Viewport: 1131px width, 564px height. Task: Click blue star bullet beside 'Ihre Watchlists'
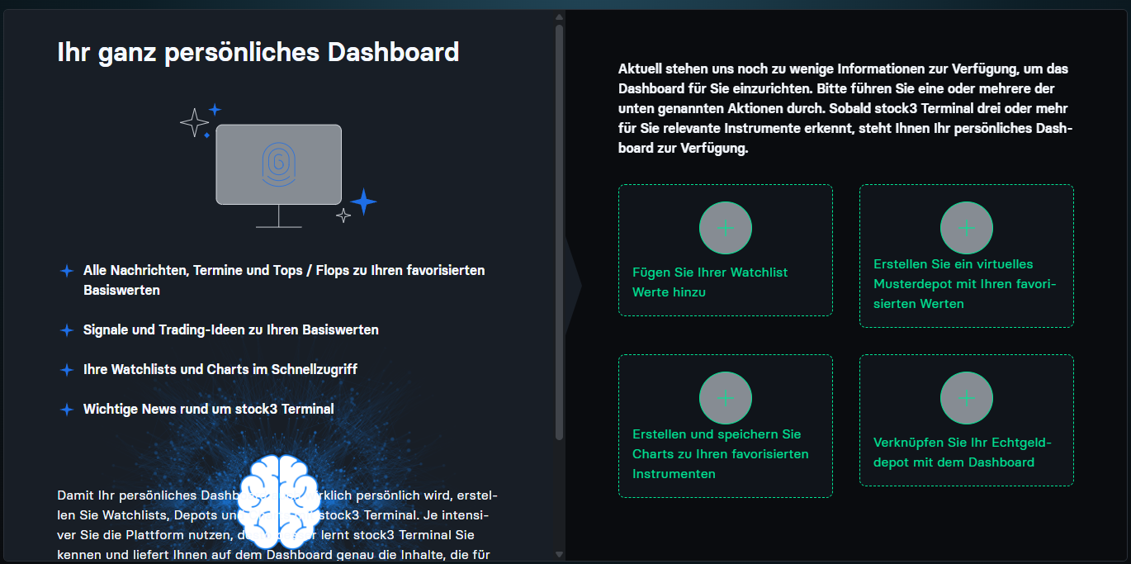point(66,370)
